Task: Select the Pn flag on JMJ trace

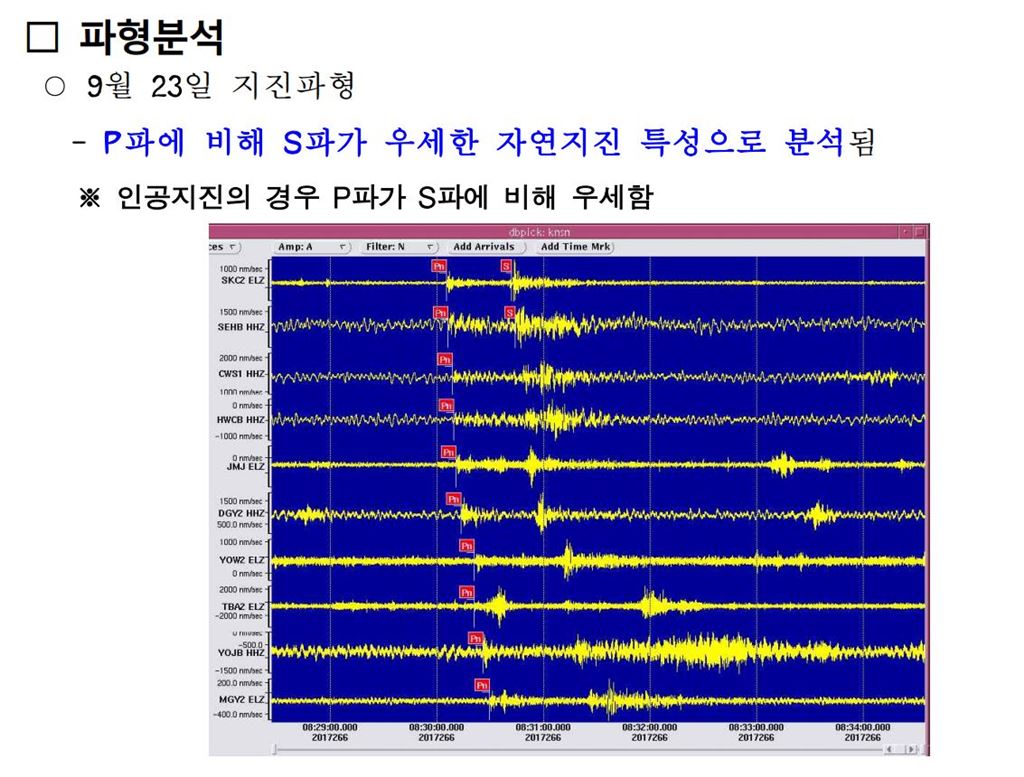Action: 449,452
